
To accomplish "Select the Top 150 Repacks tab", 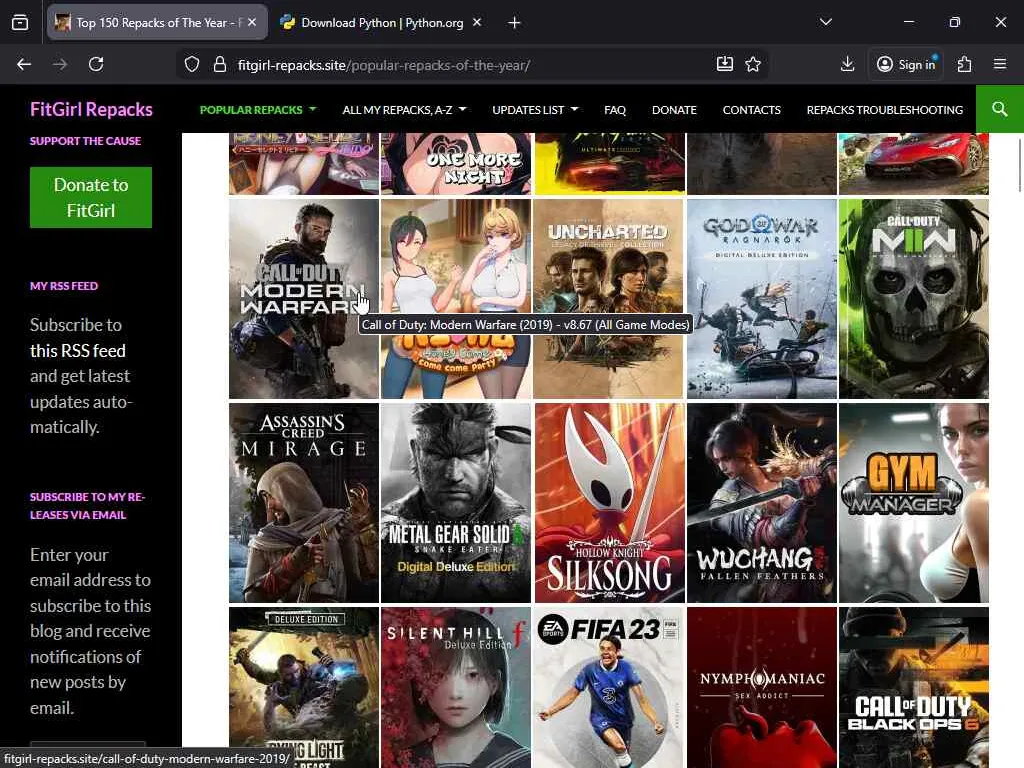I will click(157, 23).
